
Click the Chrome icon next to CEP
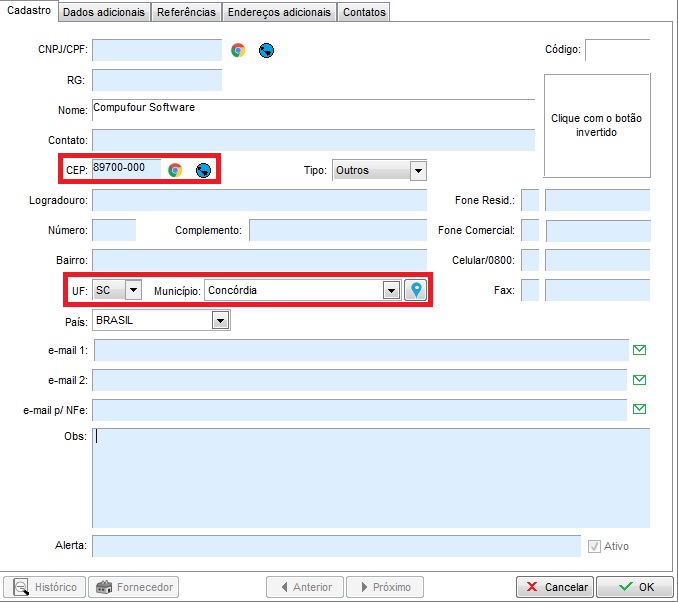tap(175, 170)
